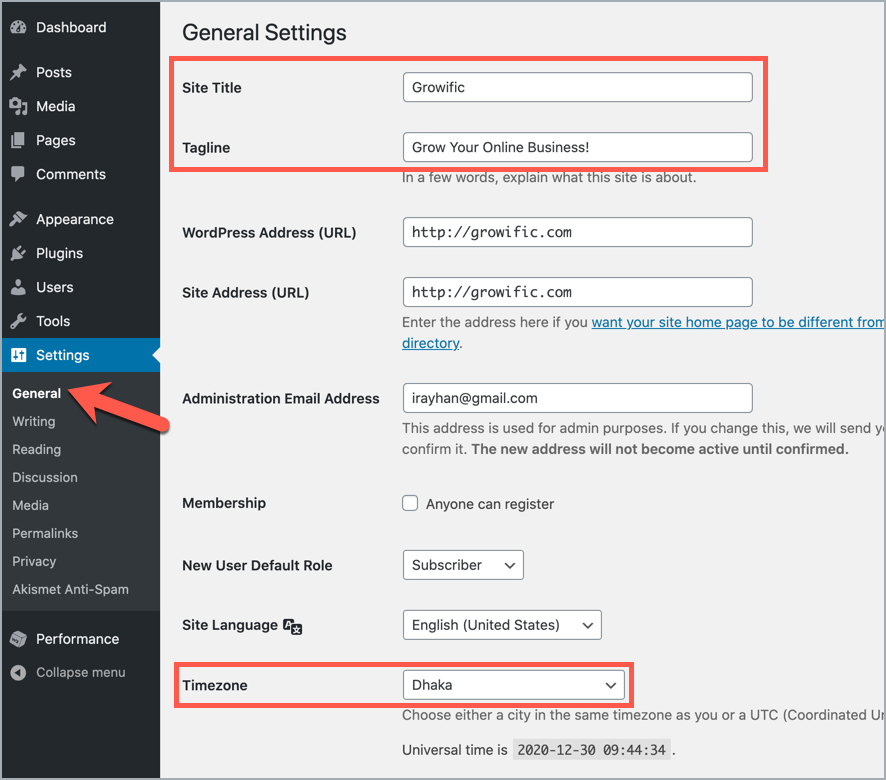
Task: Click the Pages icon in sidebar
Action: (18, 140)
